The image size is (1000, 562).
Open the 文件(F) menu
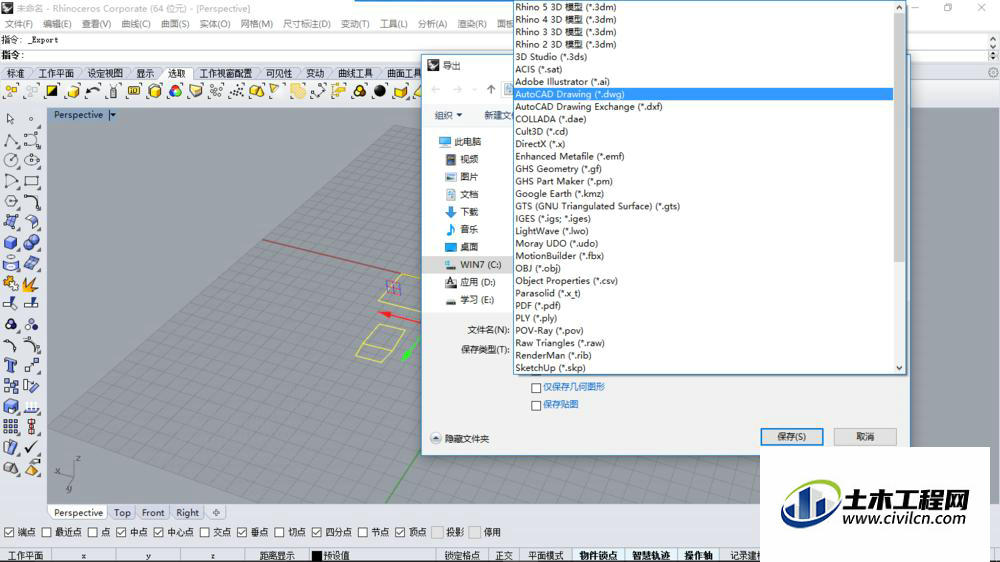click(x=19, y=24)
